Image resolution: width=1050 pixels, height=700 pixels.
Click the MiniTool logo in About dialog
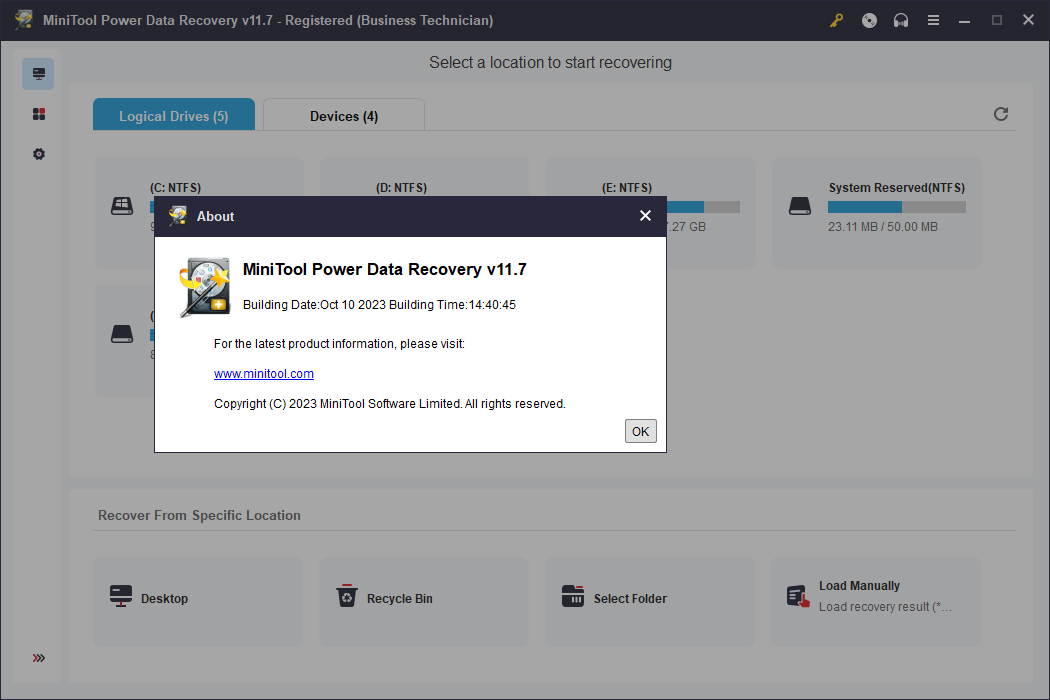(x=205, y=287)
